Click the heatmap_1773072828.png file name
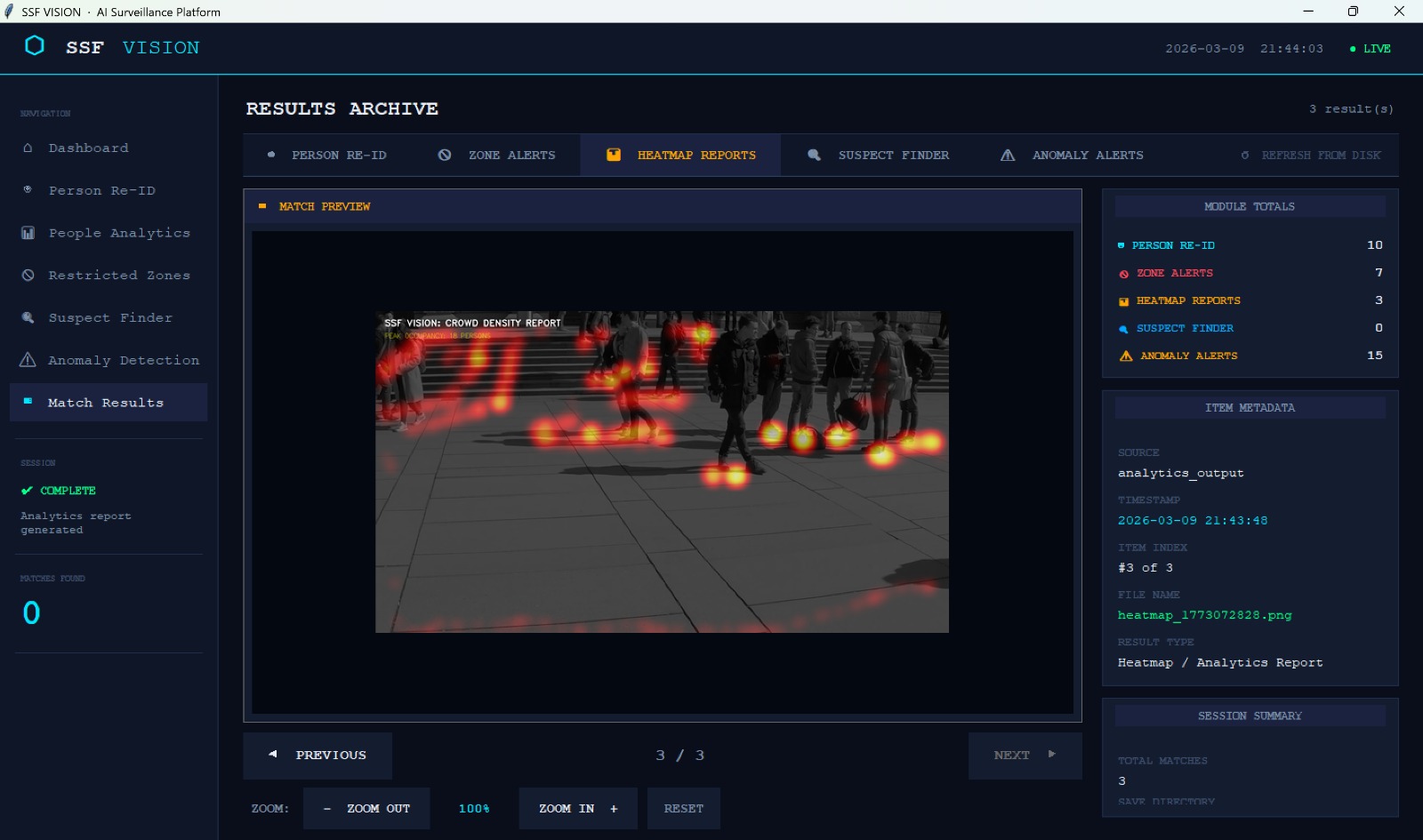The image size is (1423, 840). (x=1204, y=615)
